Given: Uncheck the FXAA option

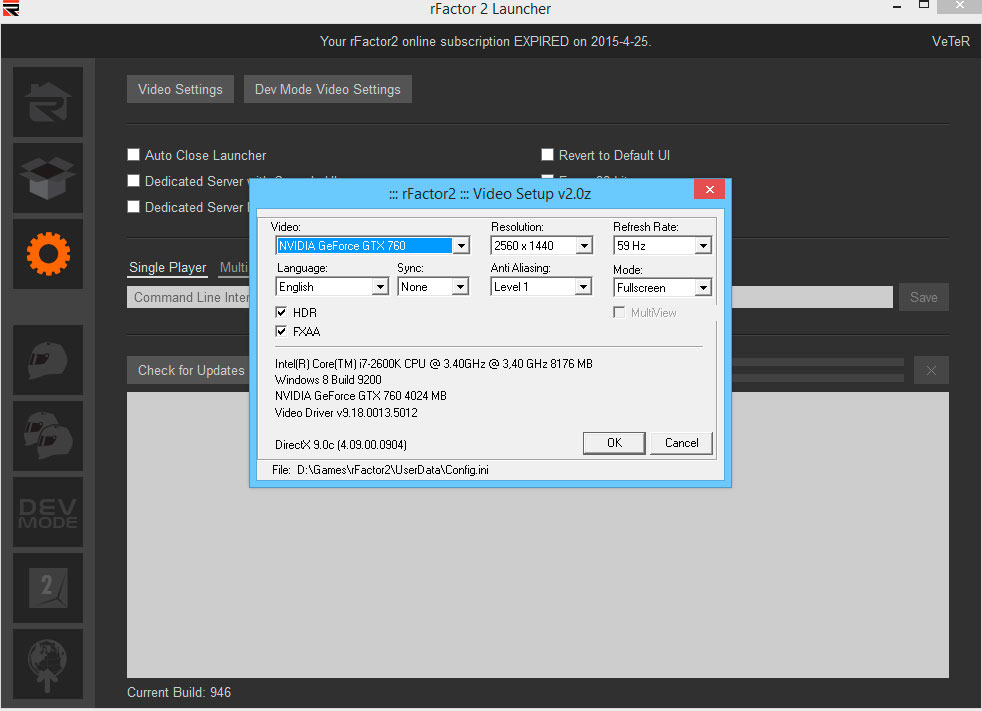Looking at the screenshot, I should tap(282, 331).
